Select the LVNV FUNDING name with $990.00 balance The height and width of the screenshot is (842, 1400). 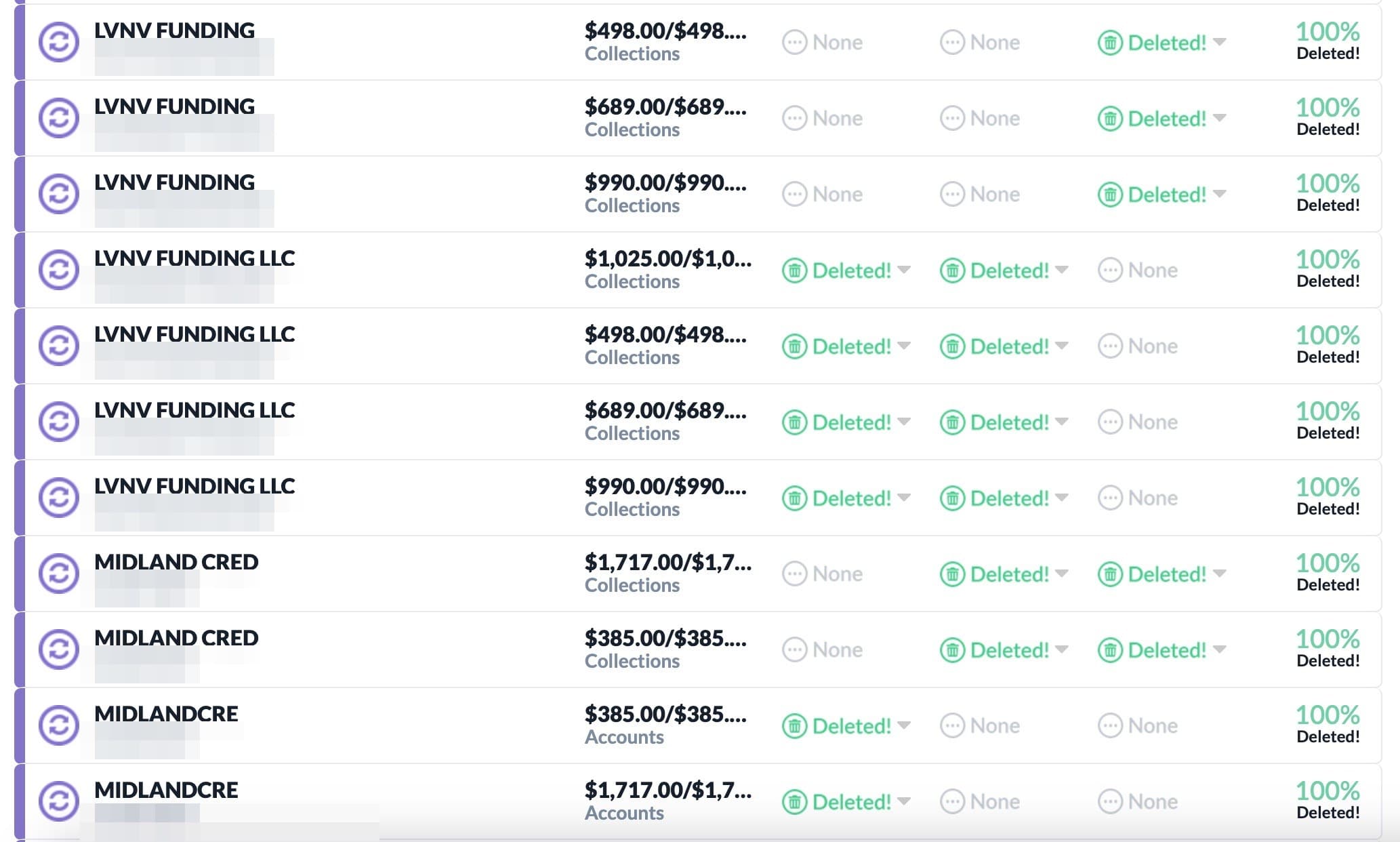tap(174, 182)
